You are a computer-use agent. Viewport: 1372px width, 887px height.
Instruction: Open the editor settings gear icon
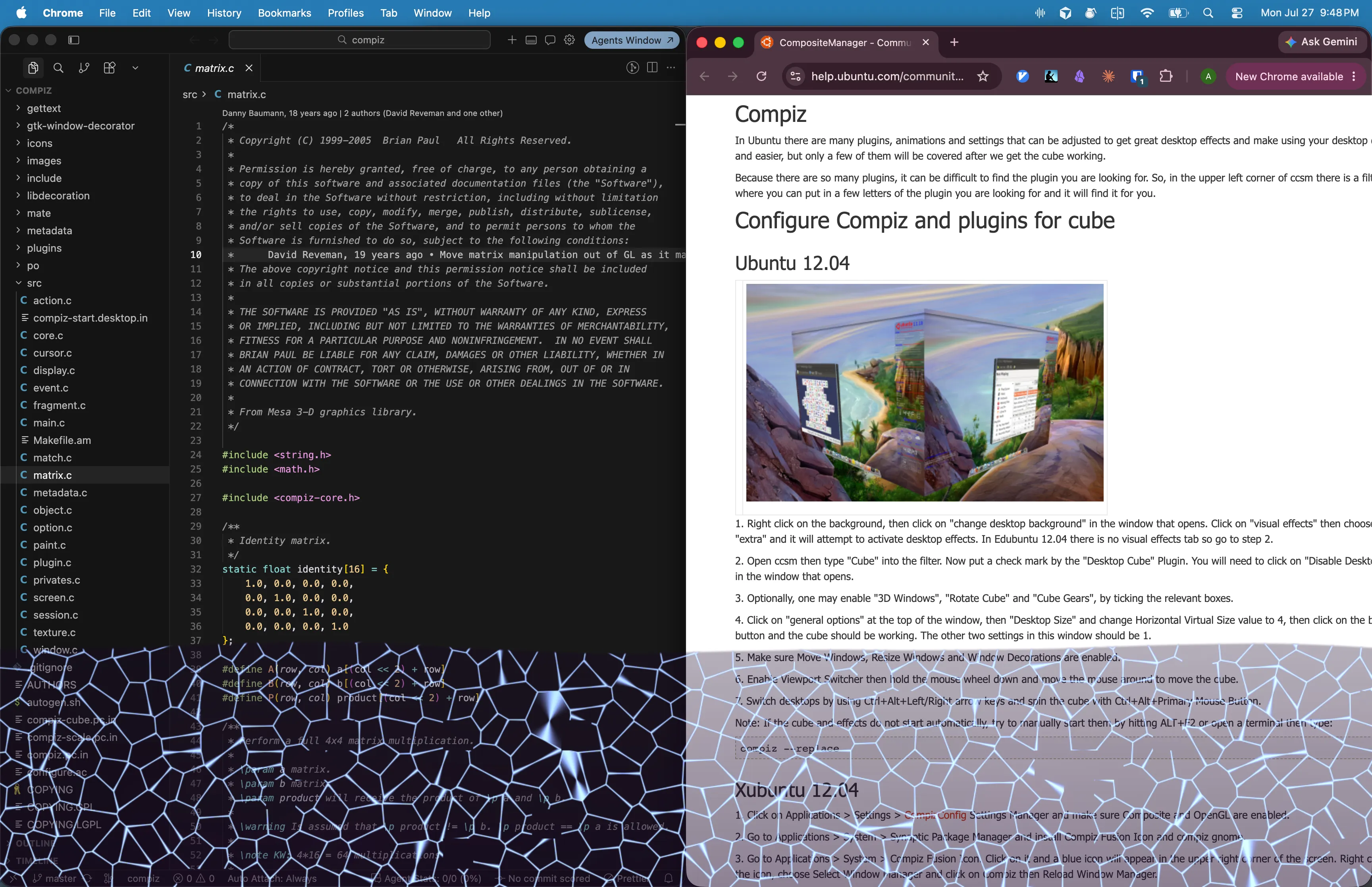[x=569, y=40]
